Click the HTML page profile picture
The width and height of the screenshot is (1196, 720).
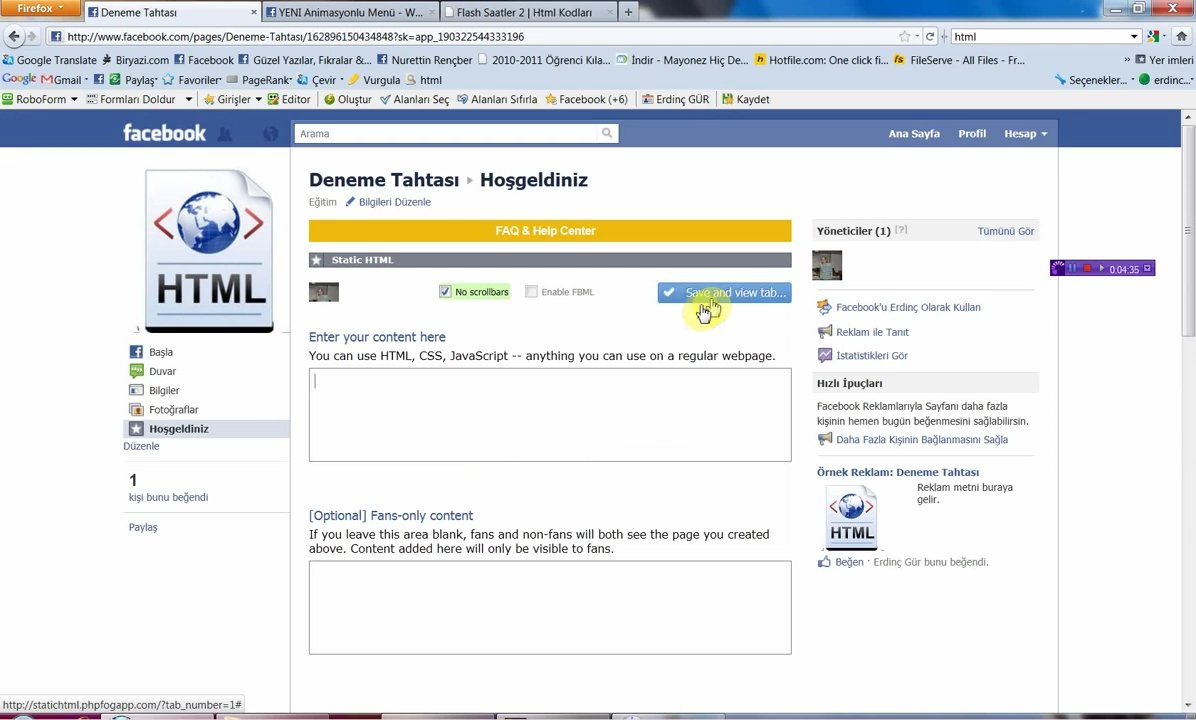(x=209, y=251)
